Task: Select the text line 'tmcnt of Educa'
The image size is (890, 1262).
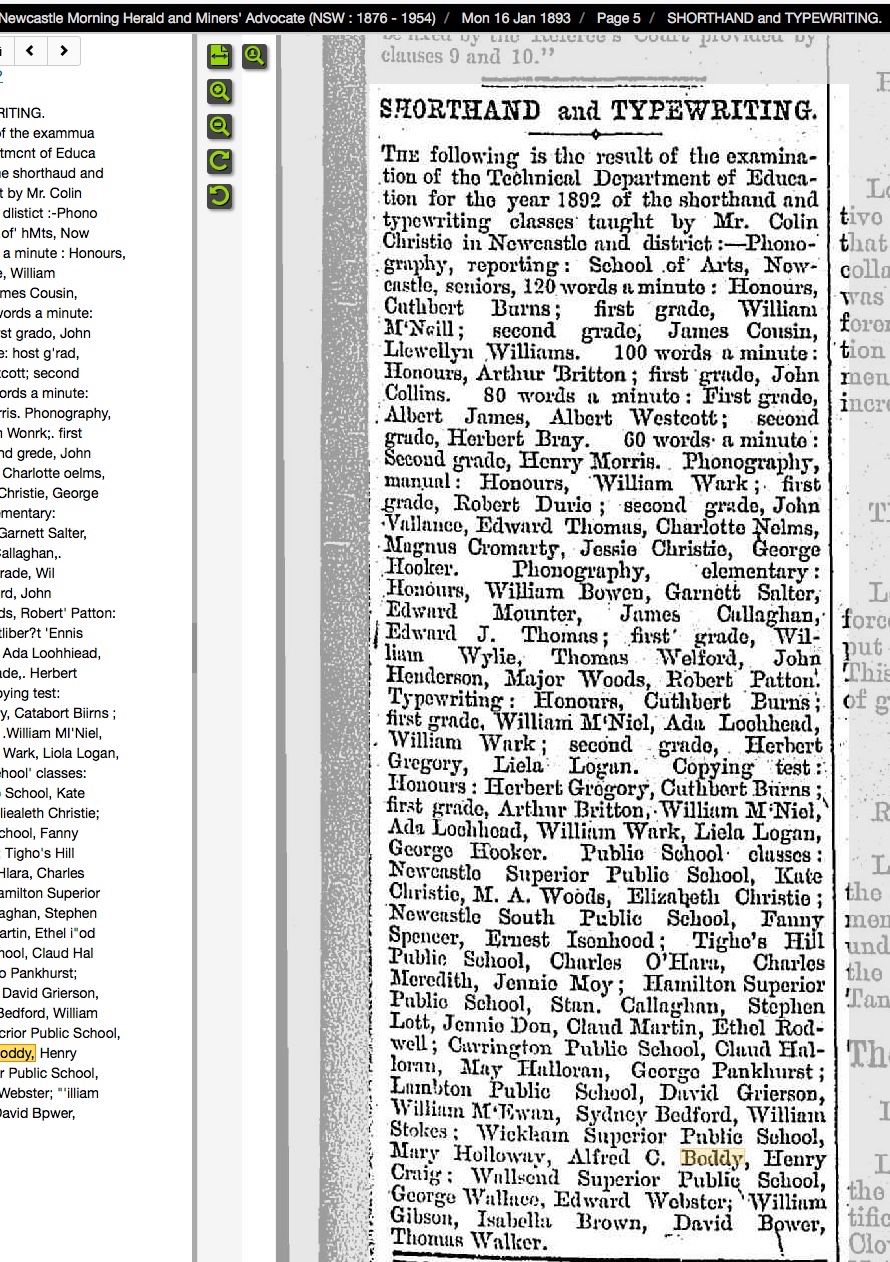Action: (48, 153)
